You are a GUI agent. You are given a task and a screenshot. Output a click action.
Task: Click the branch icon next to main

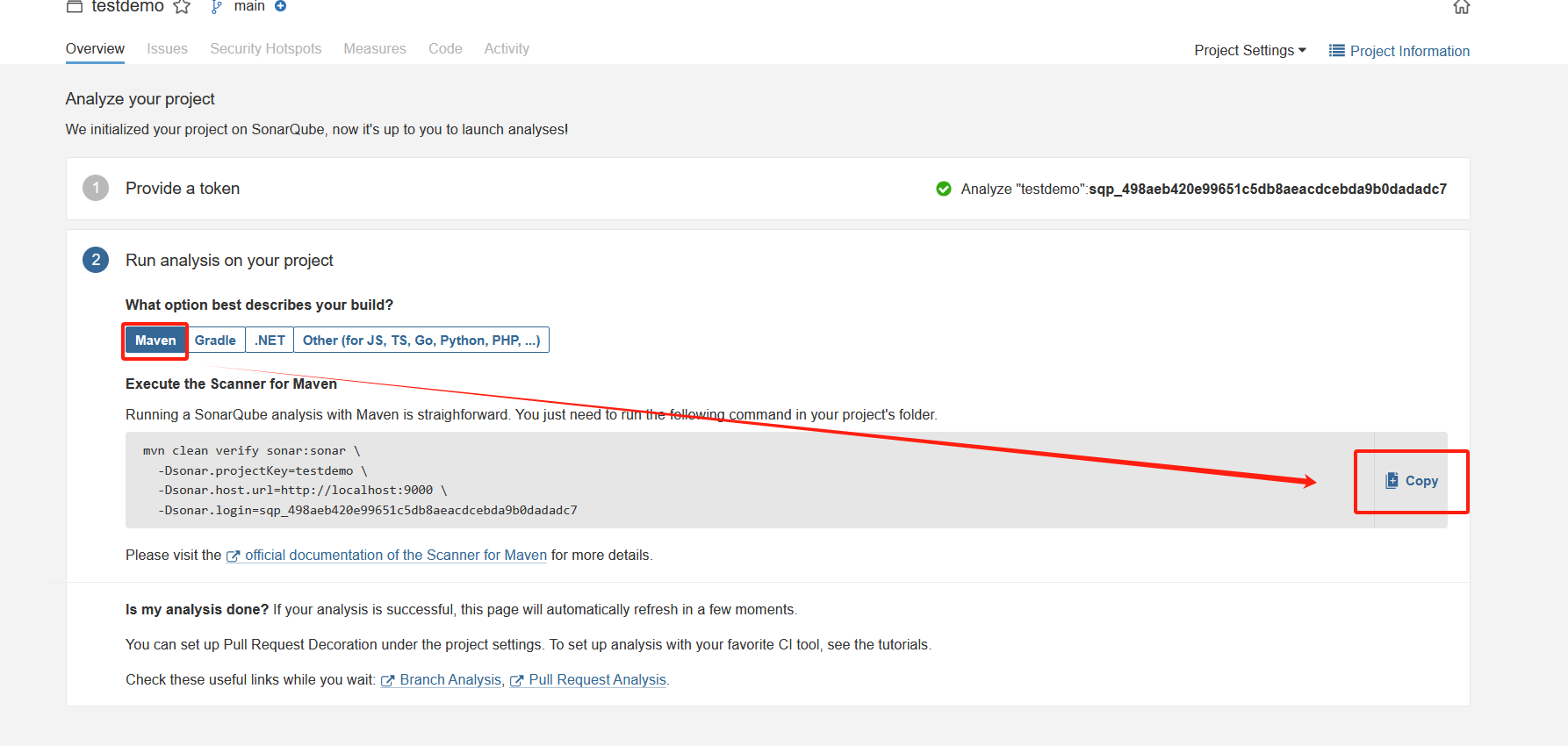click(217, 7)
